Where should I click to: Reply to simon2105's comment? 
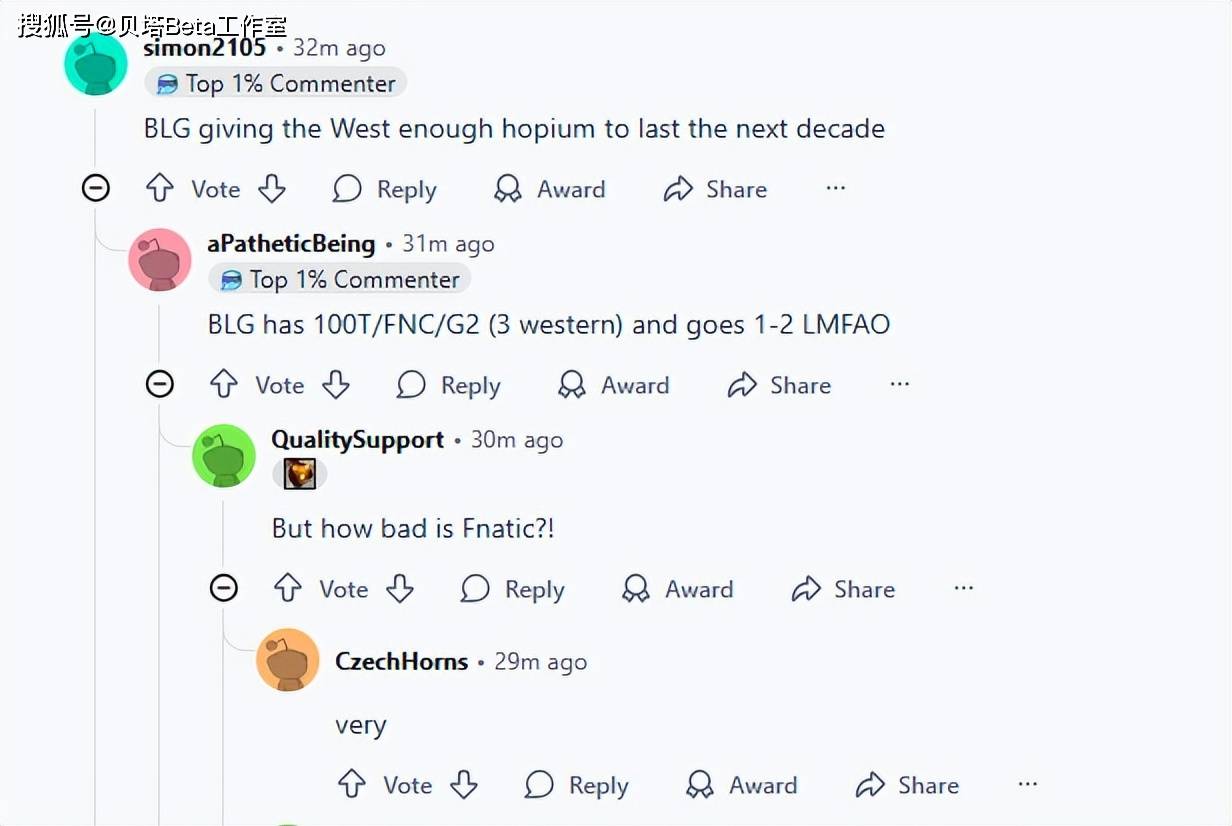pos(385,189)
